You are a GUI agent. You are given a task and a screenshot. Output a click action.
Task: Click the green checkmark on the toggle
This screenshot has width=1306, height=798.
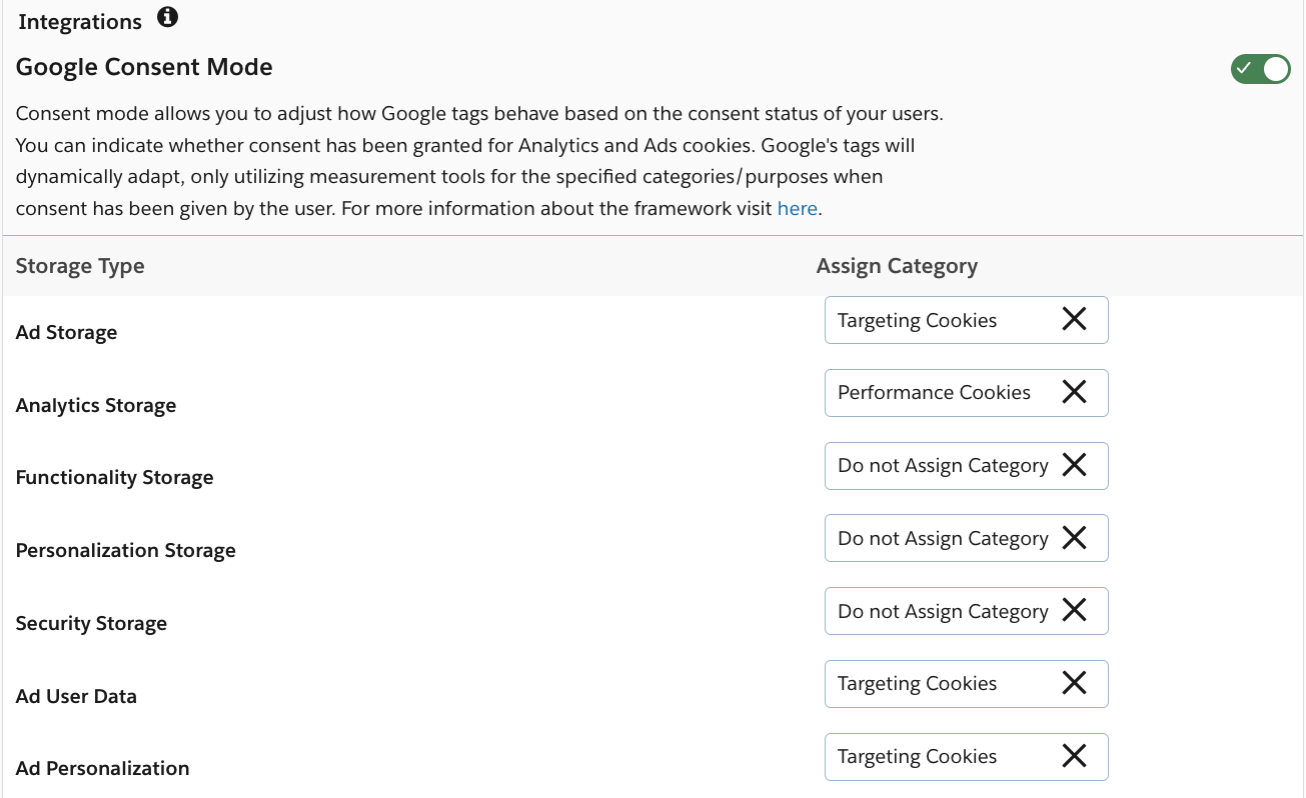pyautogui.click(x=1243, y=68)
